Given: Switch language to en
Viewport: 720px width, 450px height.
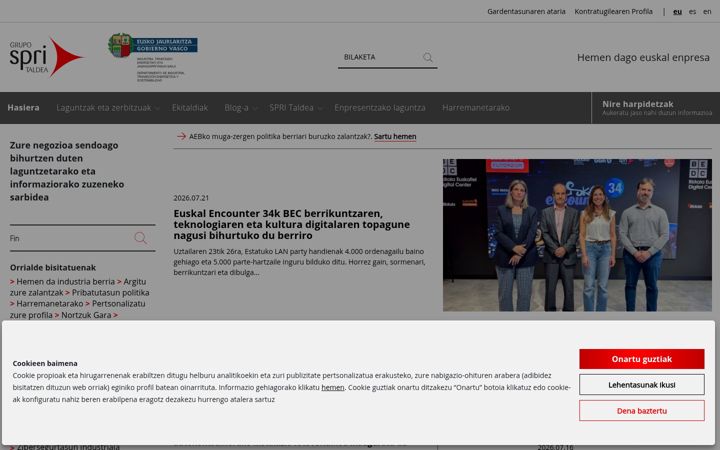Looking at the screenshot, I should click(x=707, y=11).
